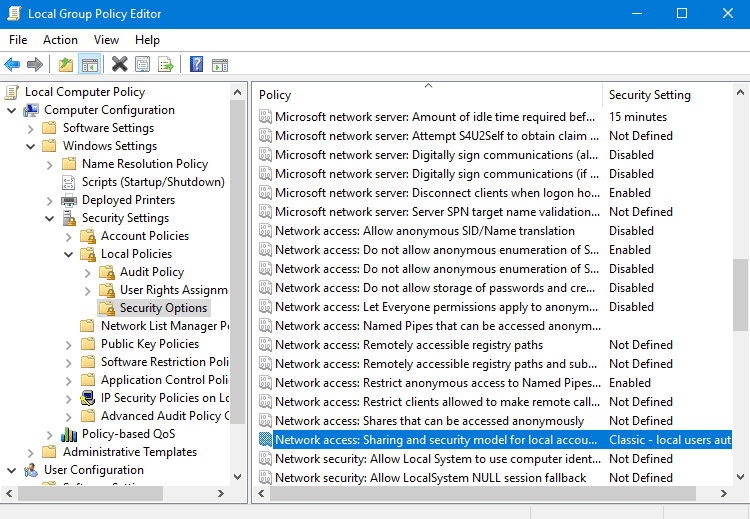Click the tree pane horizontal scroll right arrow
Viewport: 750px width, 519px height.
click(x=221, y=493)
